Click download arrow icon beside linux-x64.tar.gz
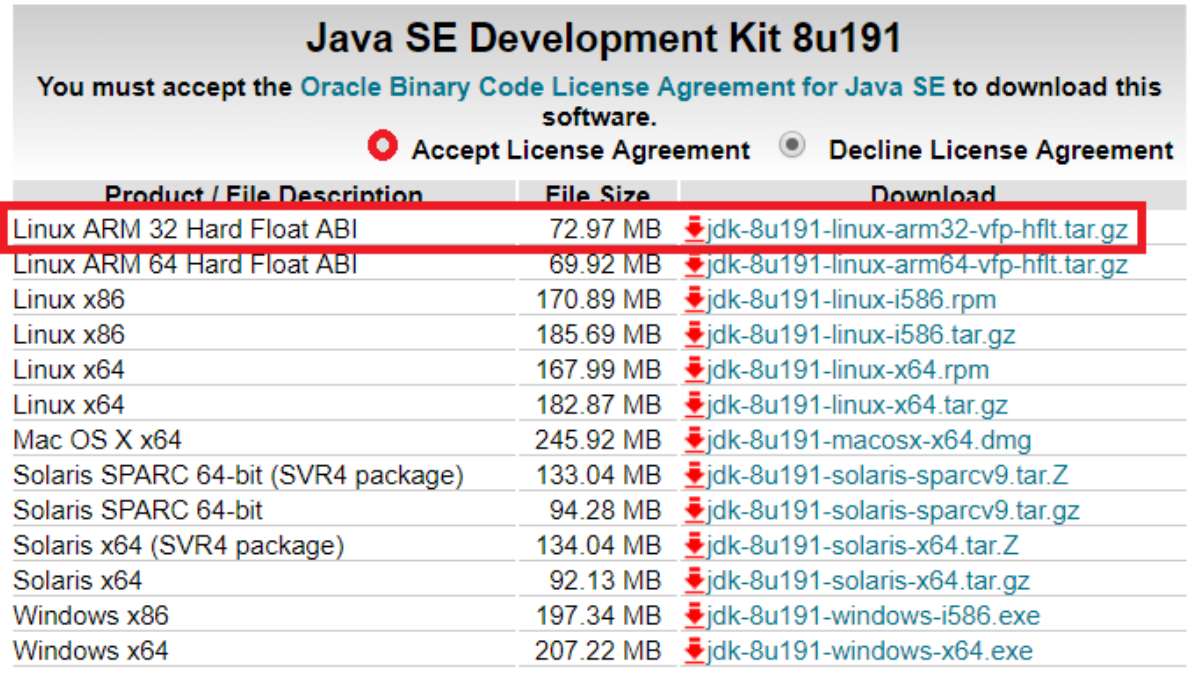Image resolution: width=1196 pixels, height=680 pixels. pyautogui.click(x=694, y=404)
